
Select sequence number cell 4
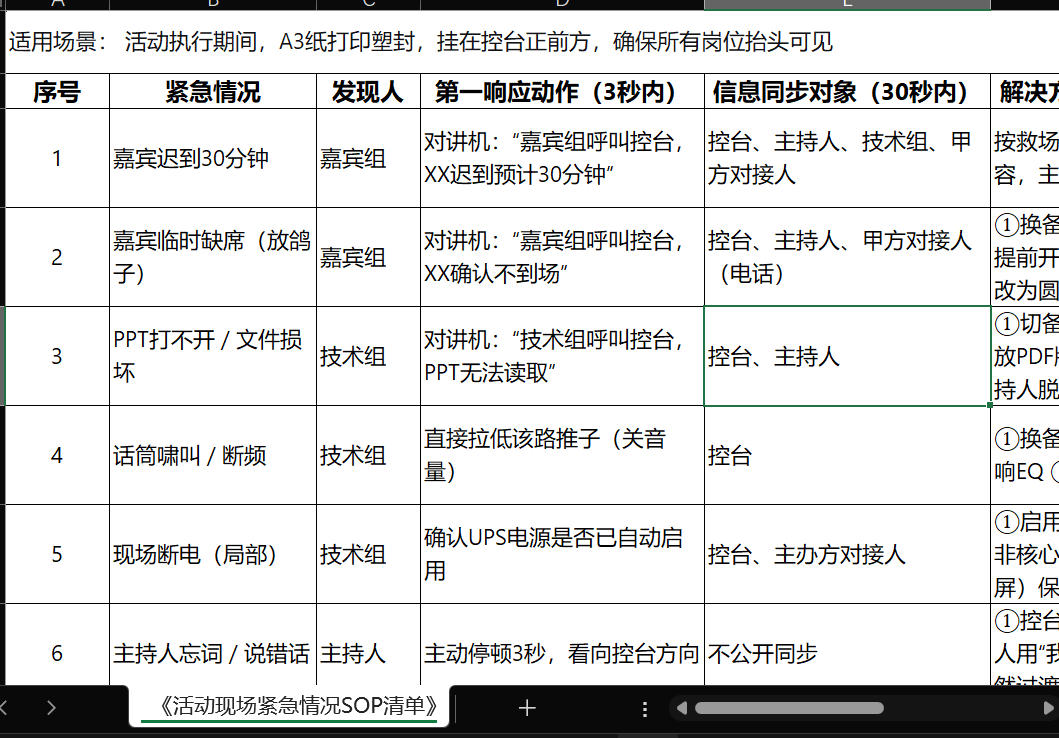(x=57, y=455)
